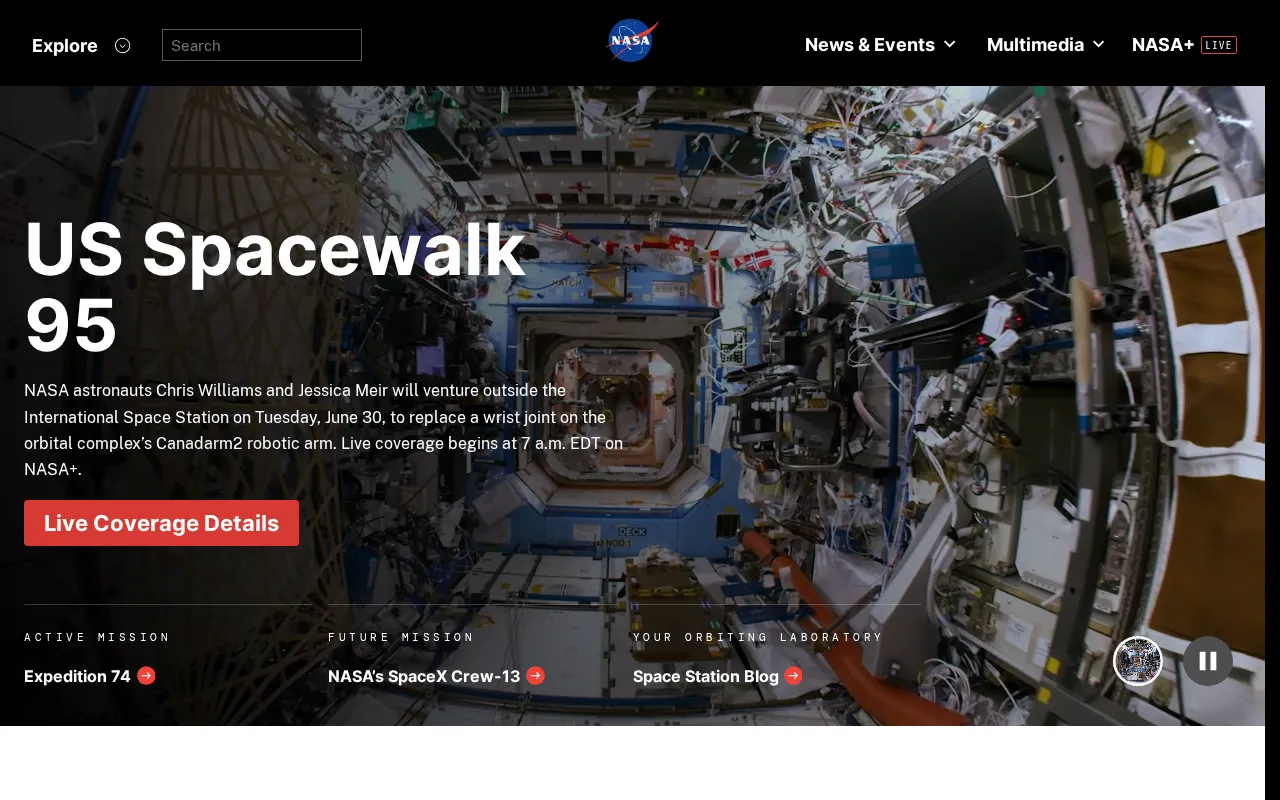Click the red arrow beside Space Station Blog
This screenshot has height=800, width=1280.
(x=793, y=676)
